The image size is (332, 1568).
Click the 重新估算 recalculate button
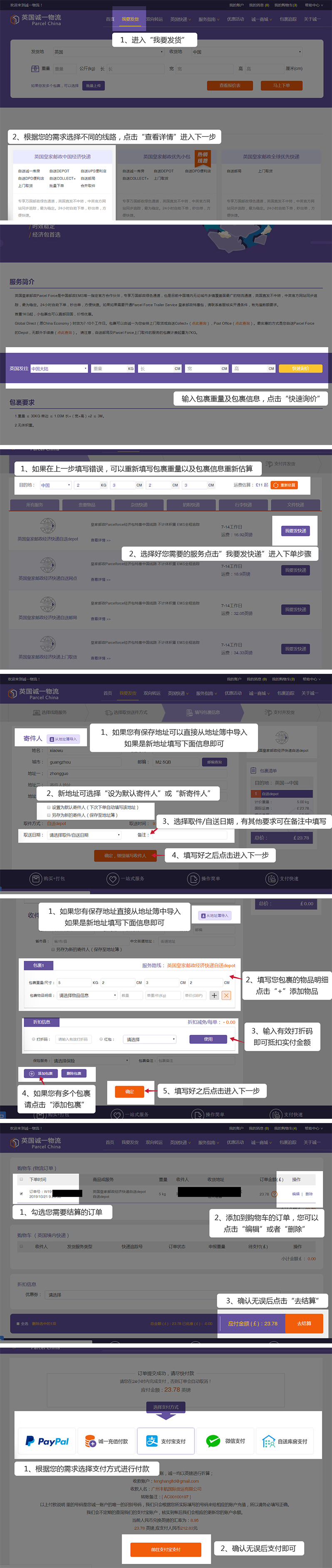click(284, 485)
